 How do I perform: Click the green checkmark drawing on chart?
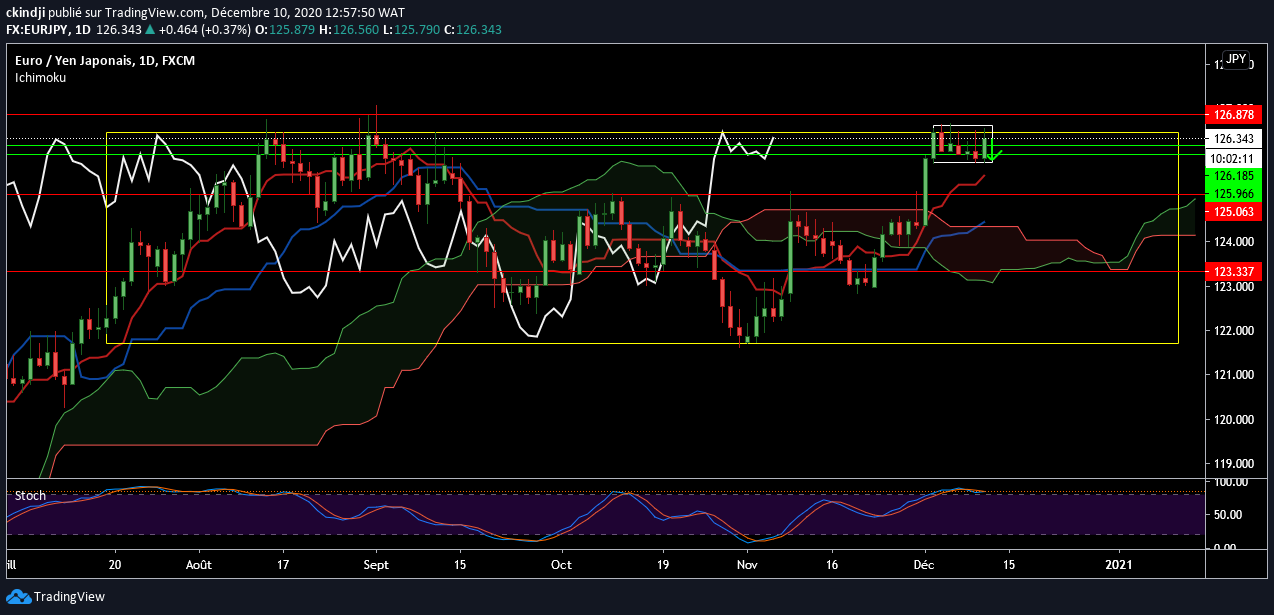(x=995, y=155)
